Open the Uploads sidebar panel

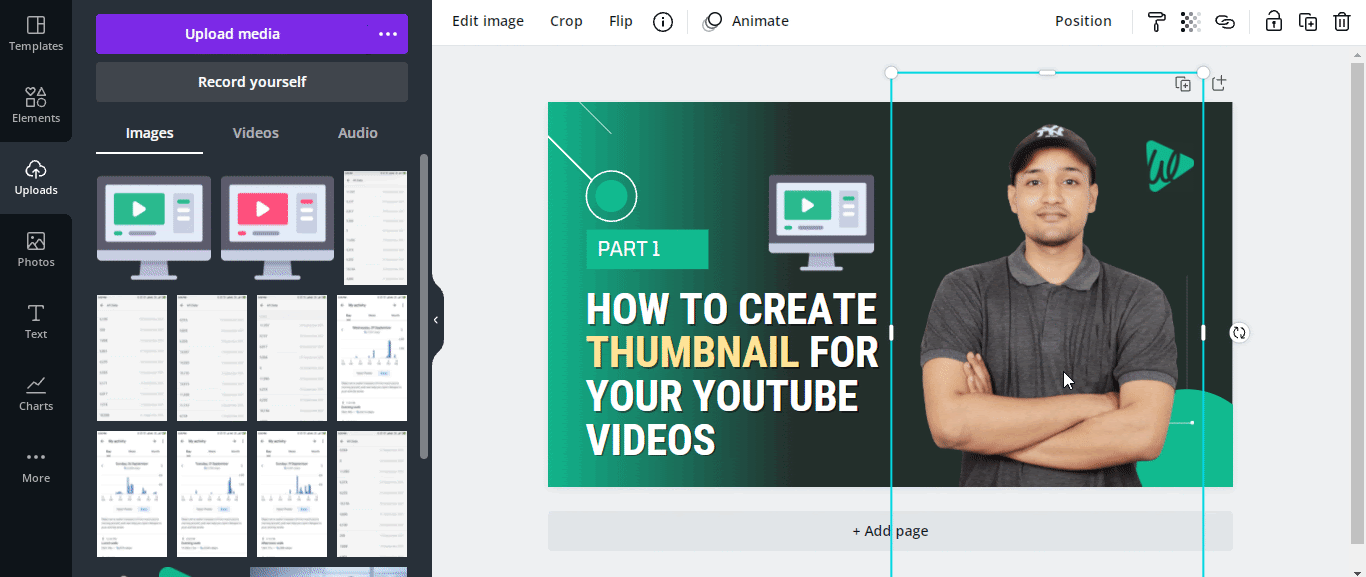click(x=36, y=178)
